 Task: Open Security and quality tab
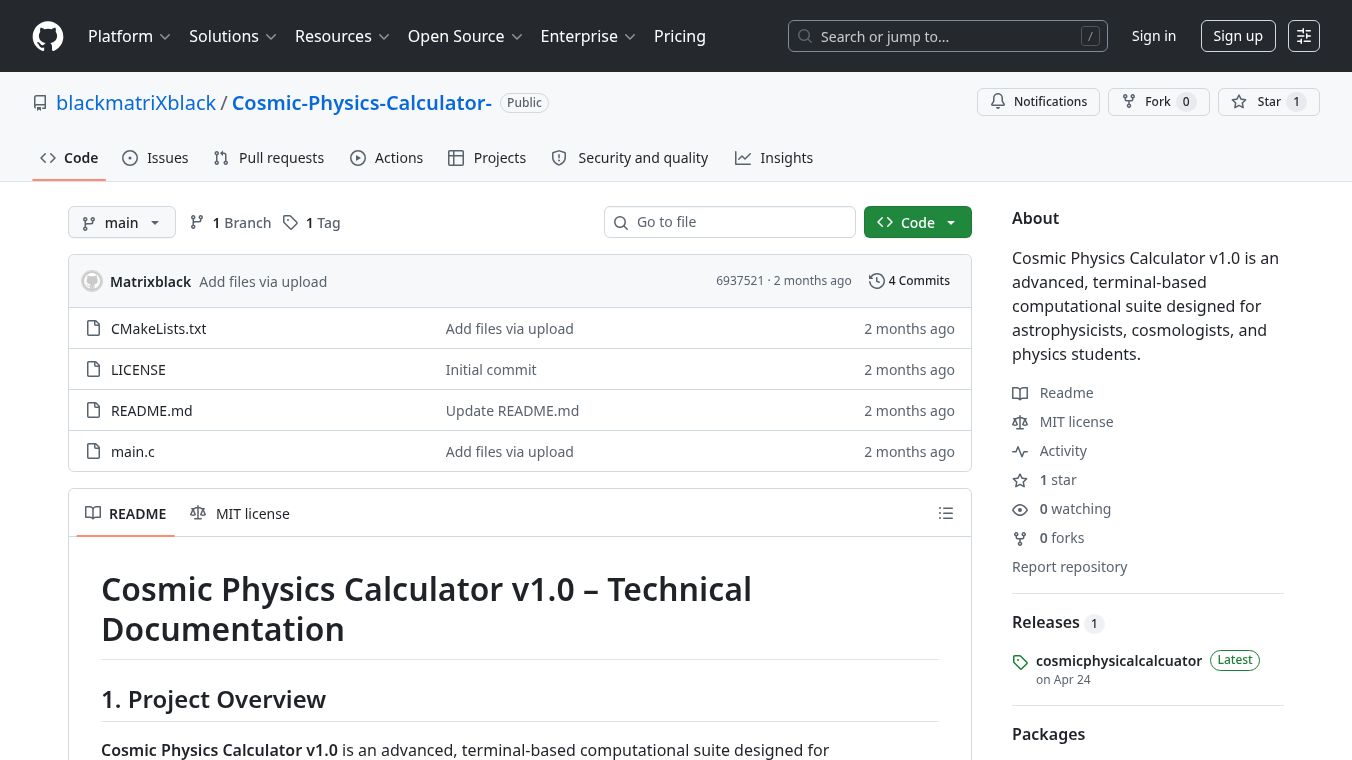pyautogui.click(x=630, y=158)
